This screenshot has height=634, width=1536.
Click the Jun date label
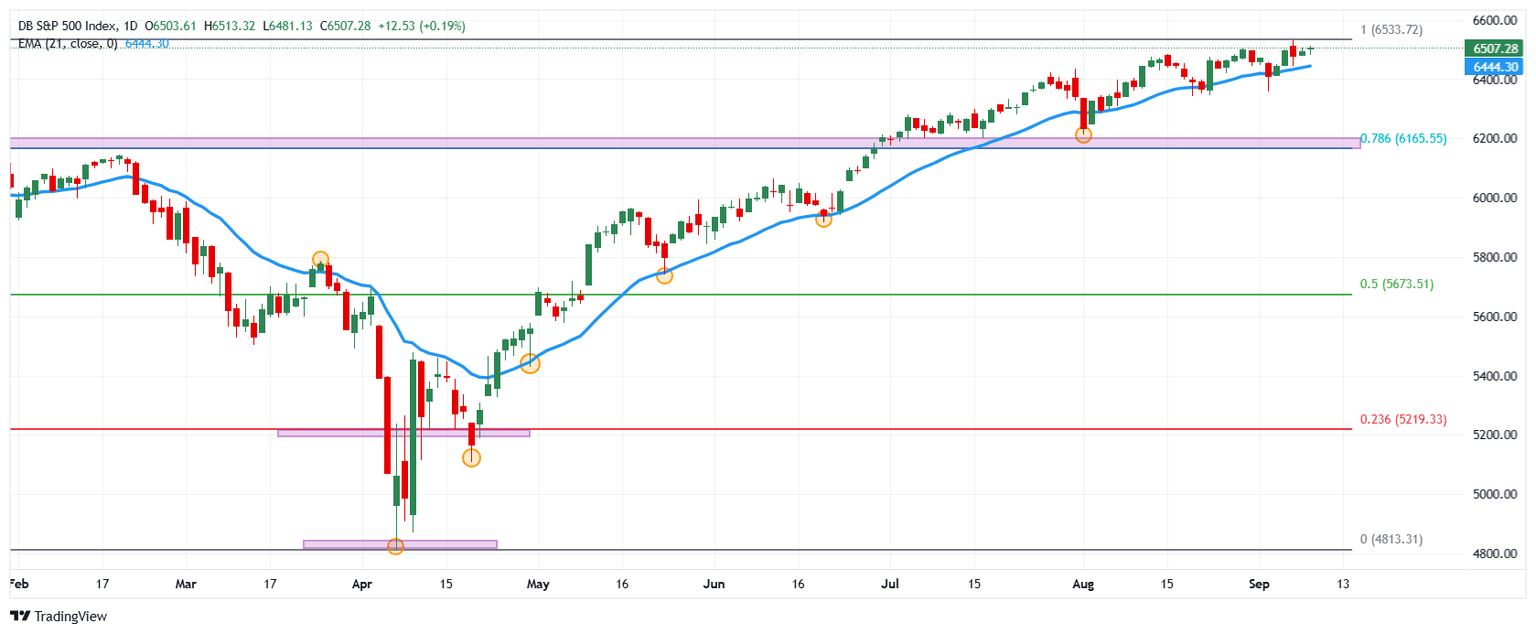tap(713, 582)
